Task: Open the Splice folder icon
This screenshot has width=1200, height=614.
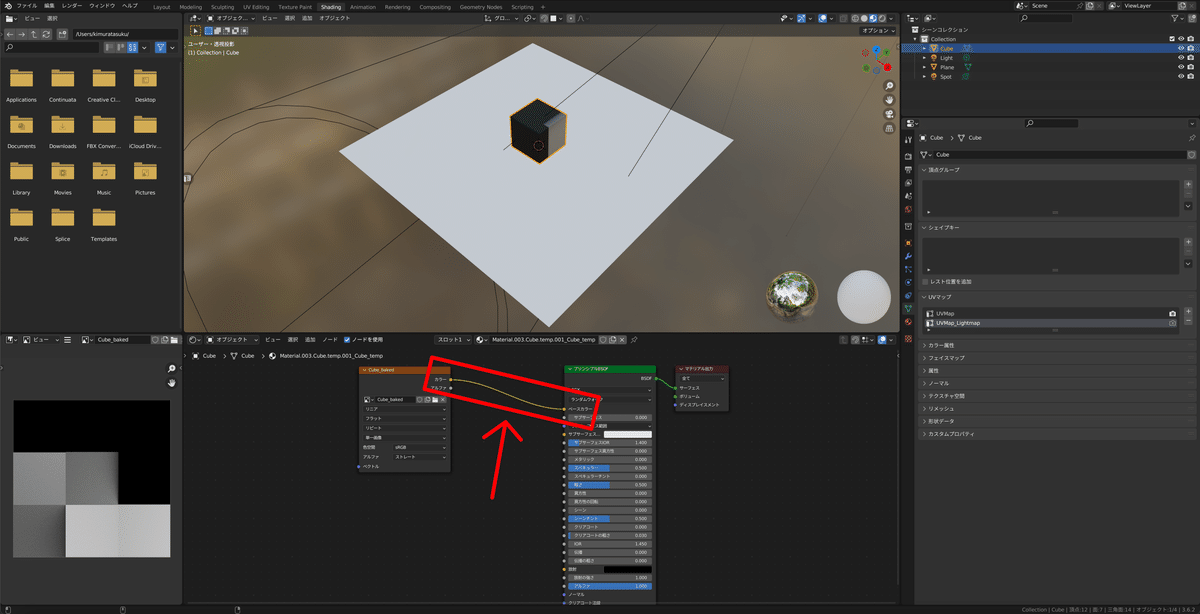Action: [63, 217]
